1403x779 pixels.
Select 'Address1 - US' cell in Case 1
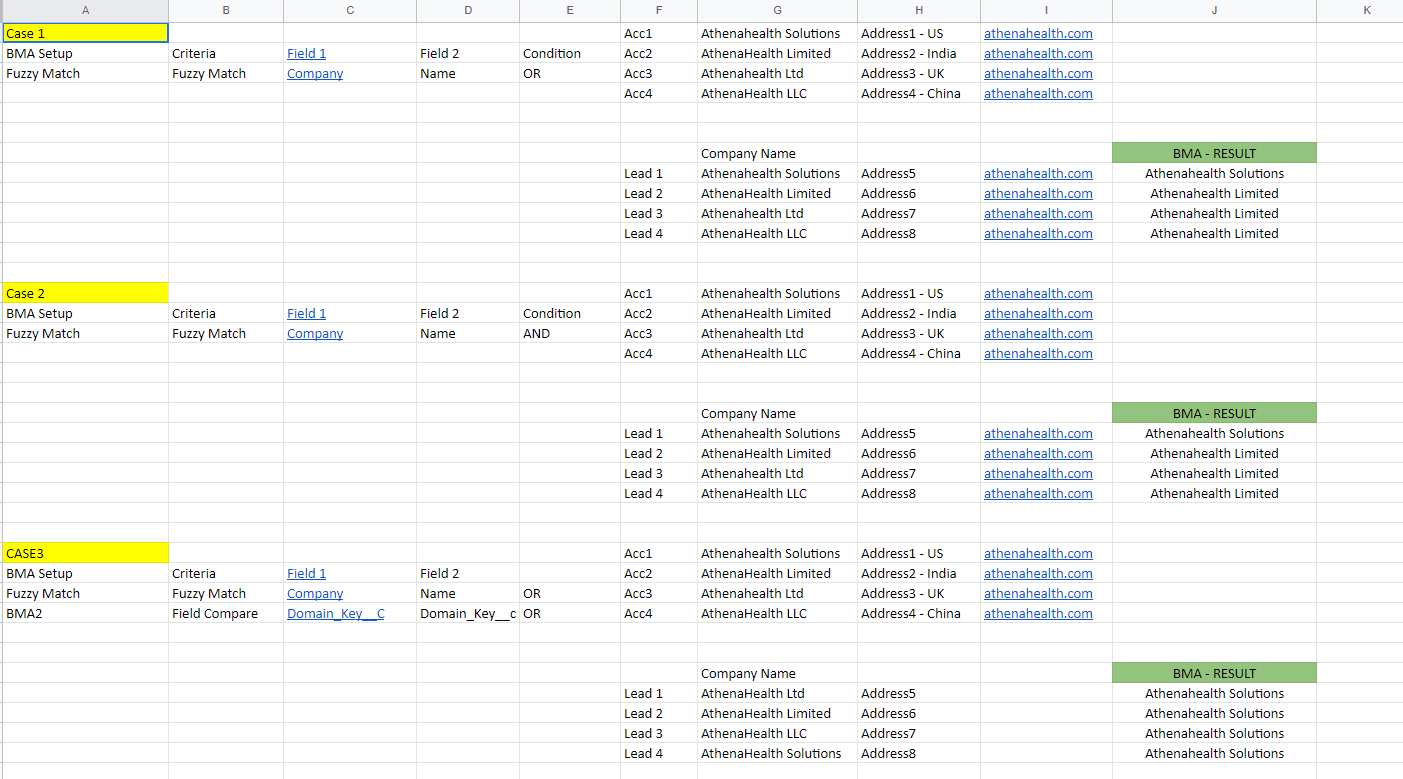[919, 33]
